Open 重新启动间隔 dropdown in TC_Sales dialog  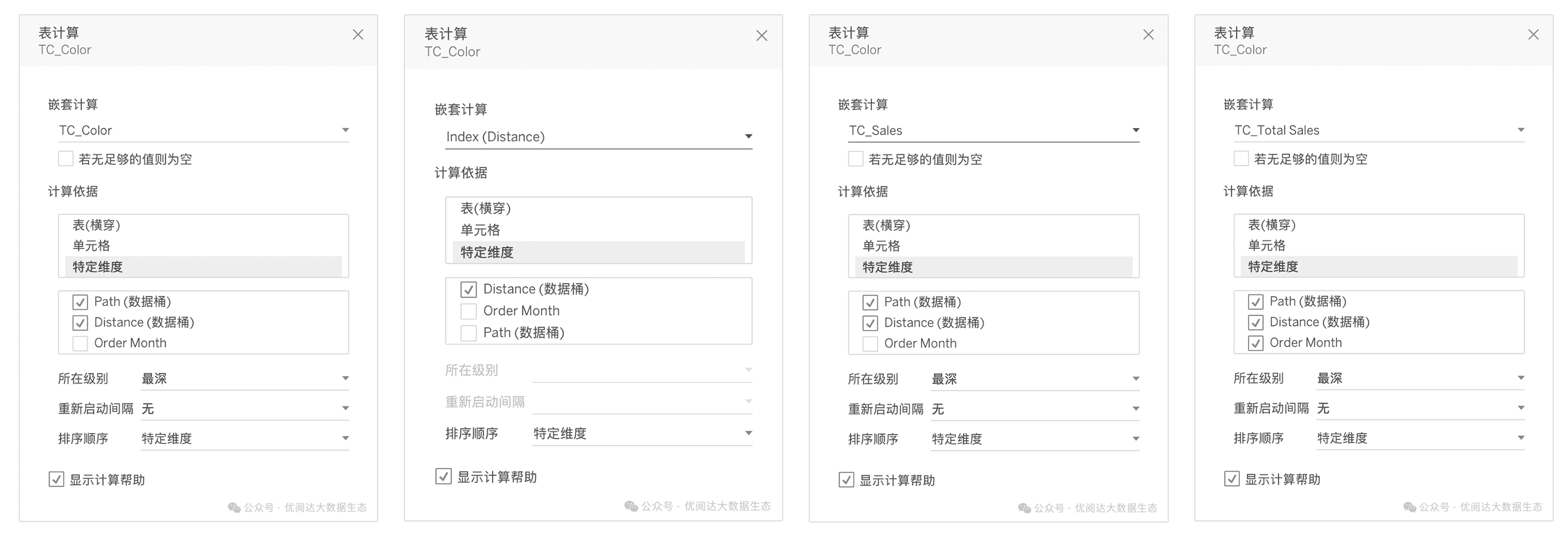point(1035,409)
